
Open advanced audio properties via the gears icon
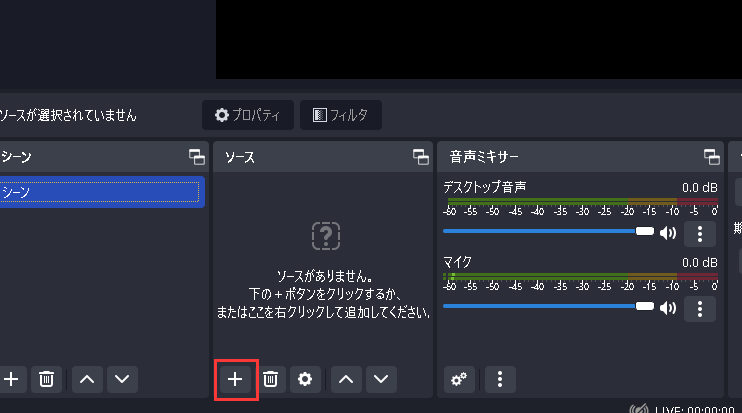click(x=459, y=379)
